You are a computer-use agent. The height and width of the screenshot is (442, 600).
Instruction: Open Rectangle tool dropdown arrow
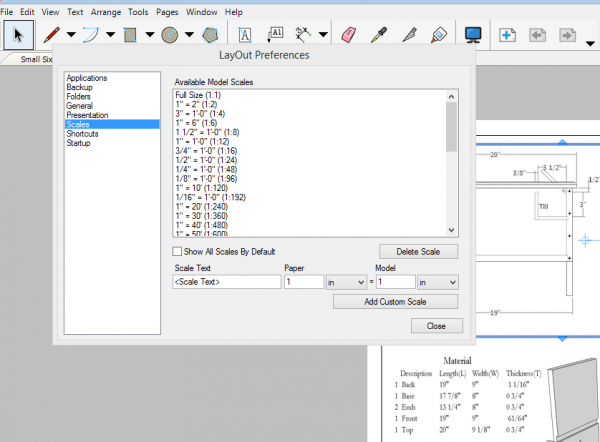pos(150,35)
